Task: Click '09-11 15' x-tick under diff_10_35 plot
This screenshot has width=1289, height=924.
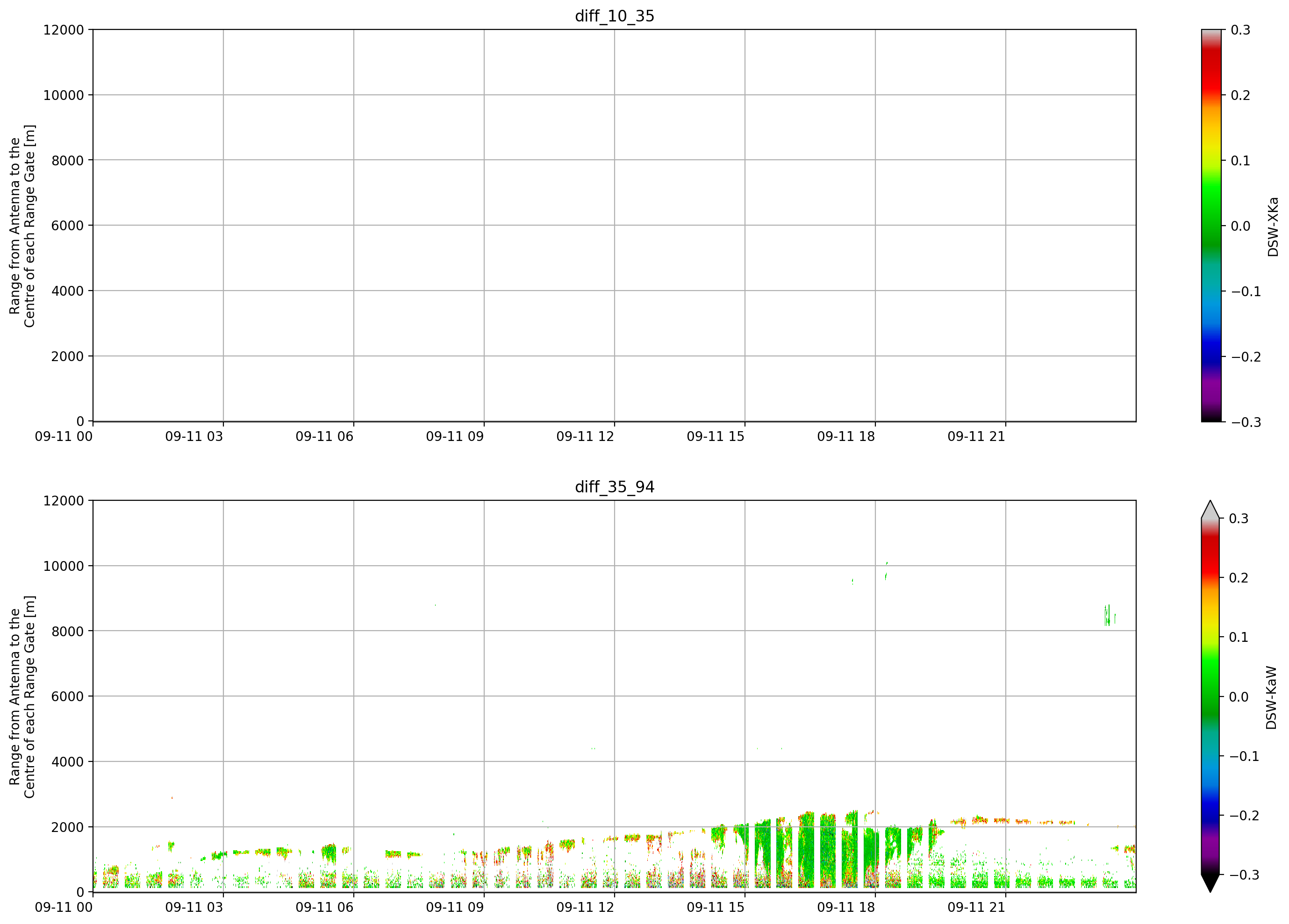Action: tap(716, 436)
